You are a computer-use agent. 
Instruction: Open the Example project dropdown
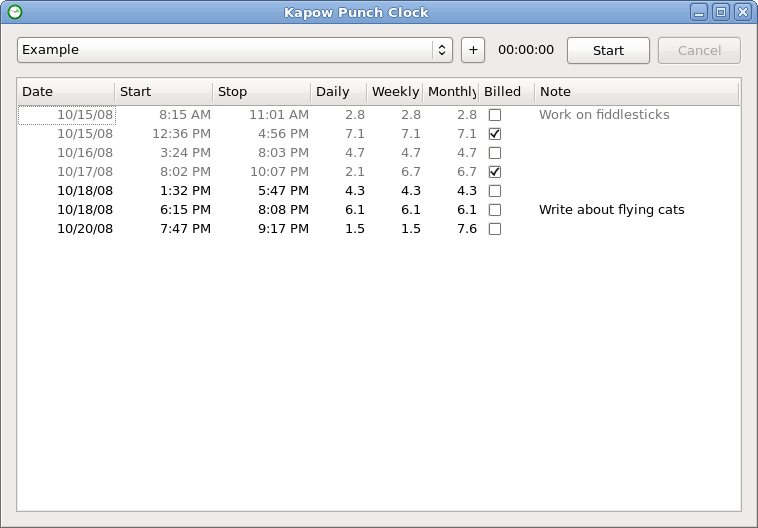pyautogui.click(x=234, y=50)
